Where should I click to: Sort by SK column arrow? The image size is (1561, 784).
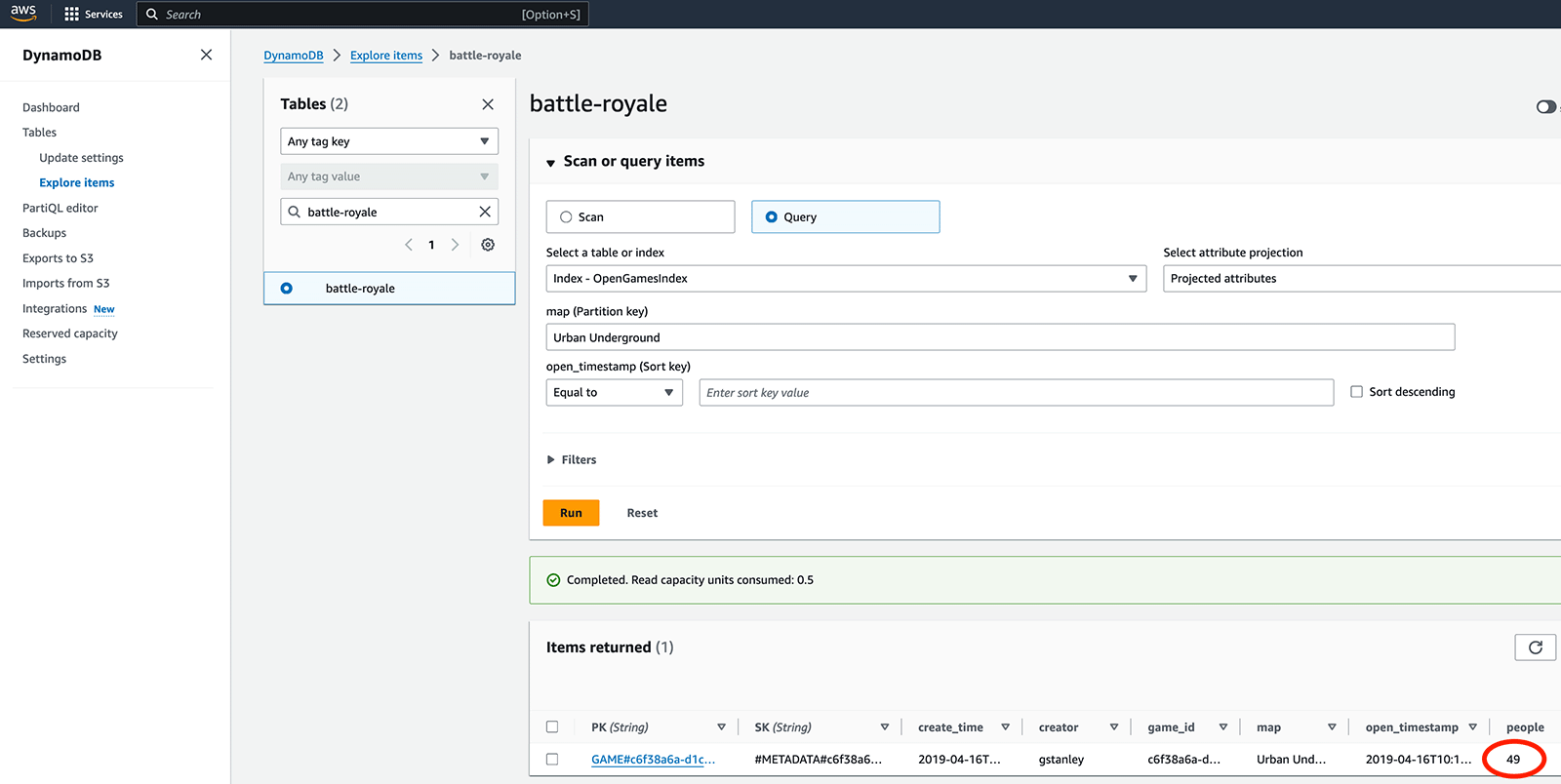click(885, 727)
